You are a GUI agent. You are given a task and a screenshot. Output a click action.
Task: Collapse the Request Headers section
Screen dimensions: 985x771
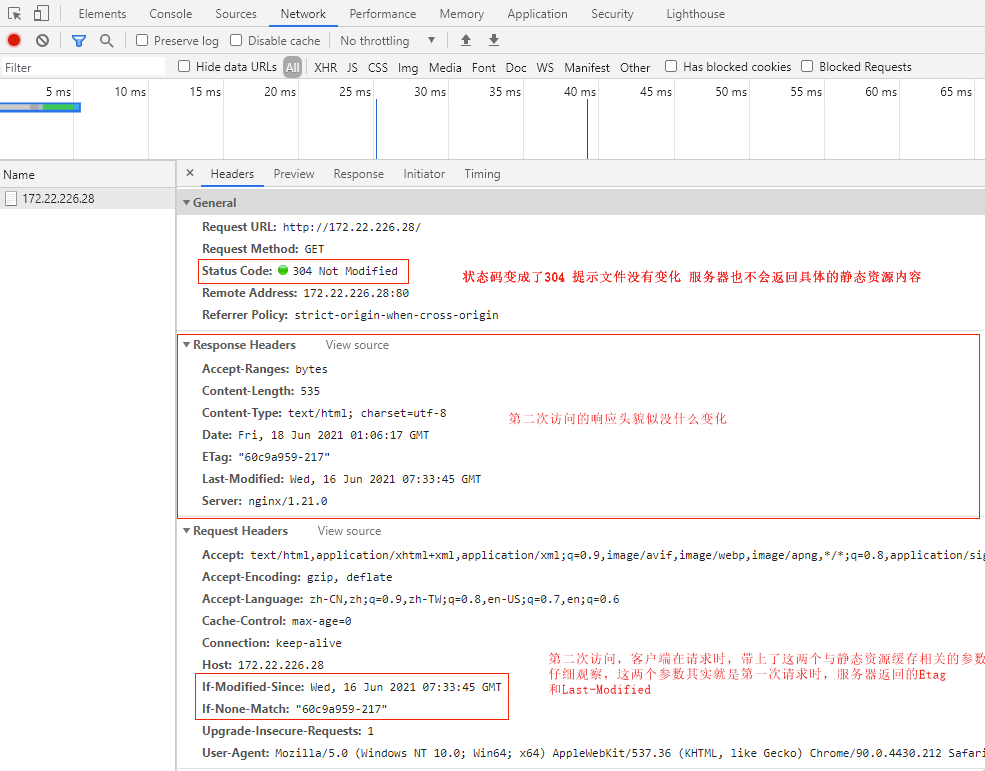coord(187,531)
